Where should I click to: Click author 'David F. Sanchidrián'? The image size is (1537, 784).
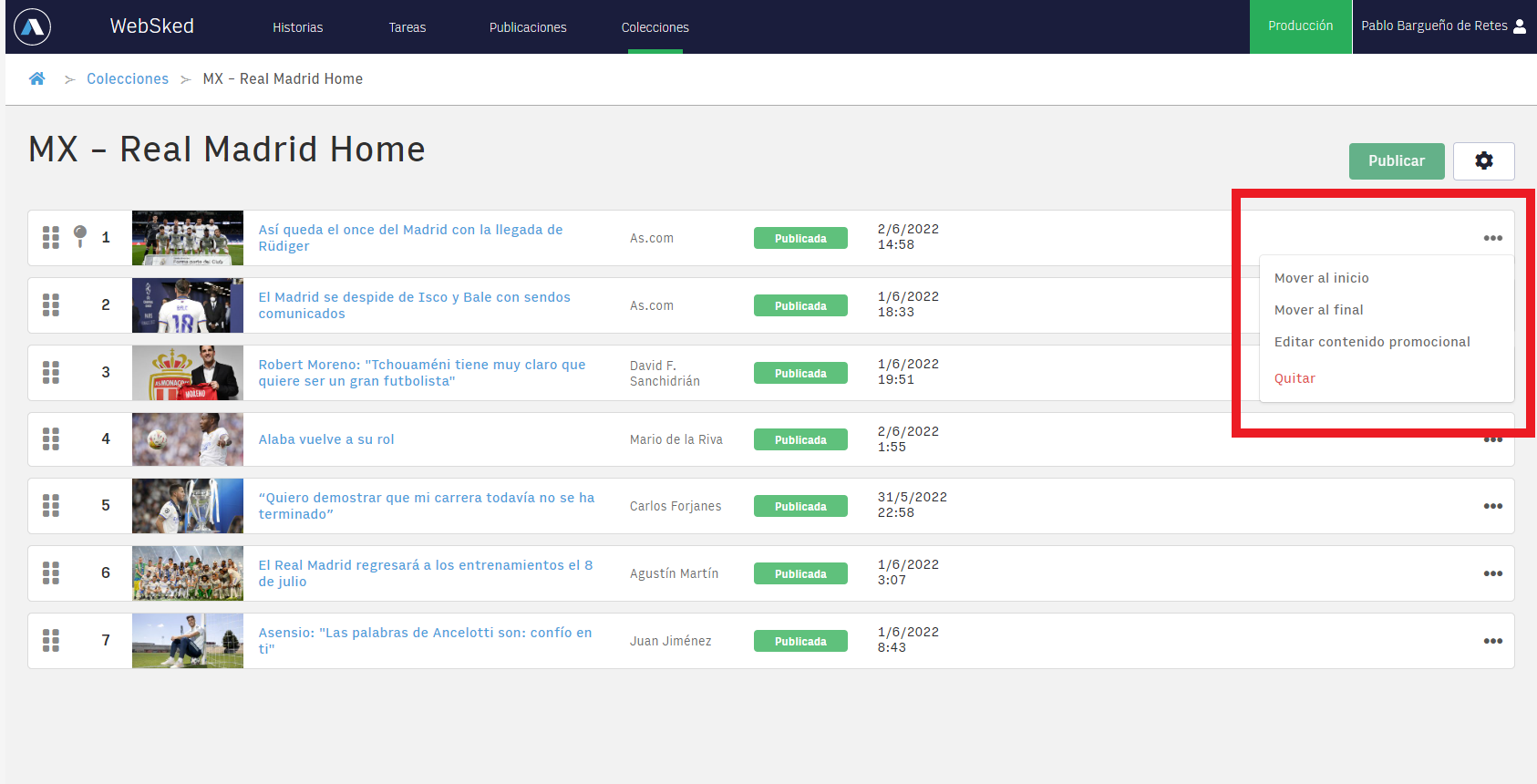pos(665,373)
